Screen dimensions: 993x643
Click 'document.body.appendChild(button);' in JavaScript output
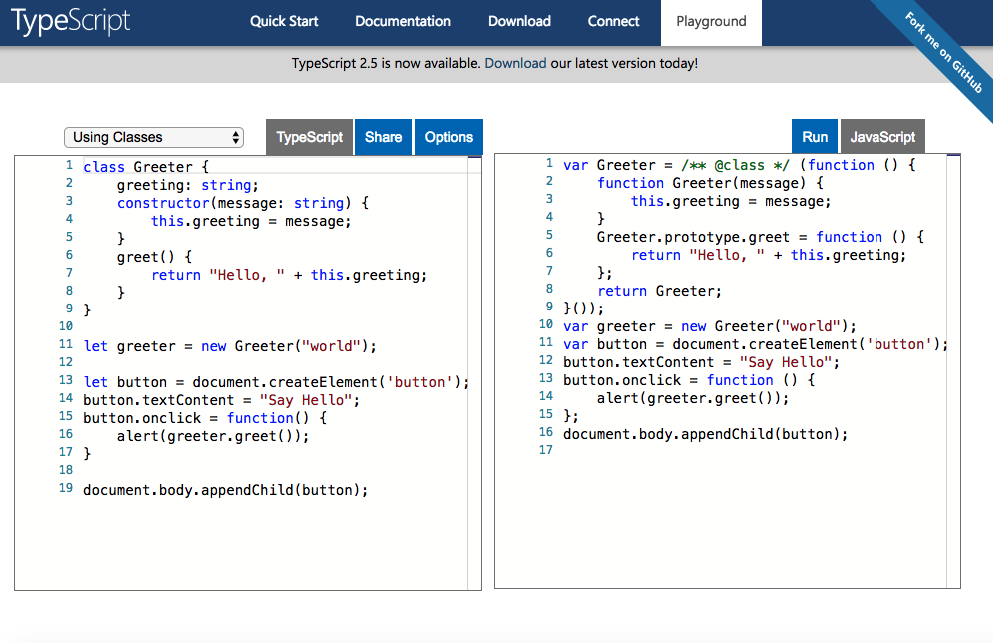tap(705, 434)
